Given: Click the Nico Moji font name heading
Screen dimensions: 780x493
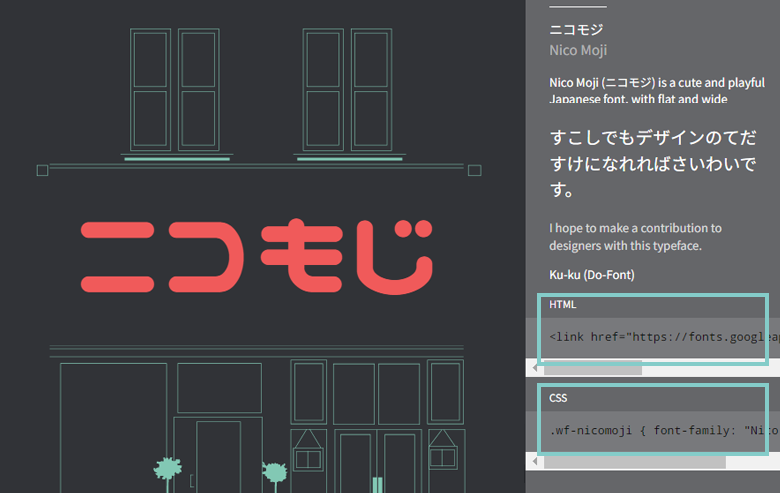Looking at the screenshot, I should [x=578, y=50].
